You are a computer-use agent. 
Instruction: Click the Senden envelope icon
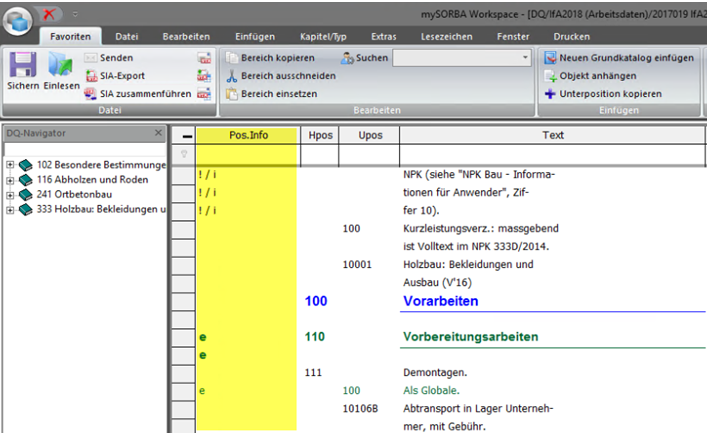click(x=91, y=58)
